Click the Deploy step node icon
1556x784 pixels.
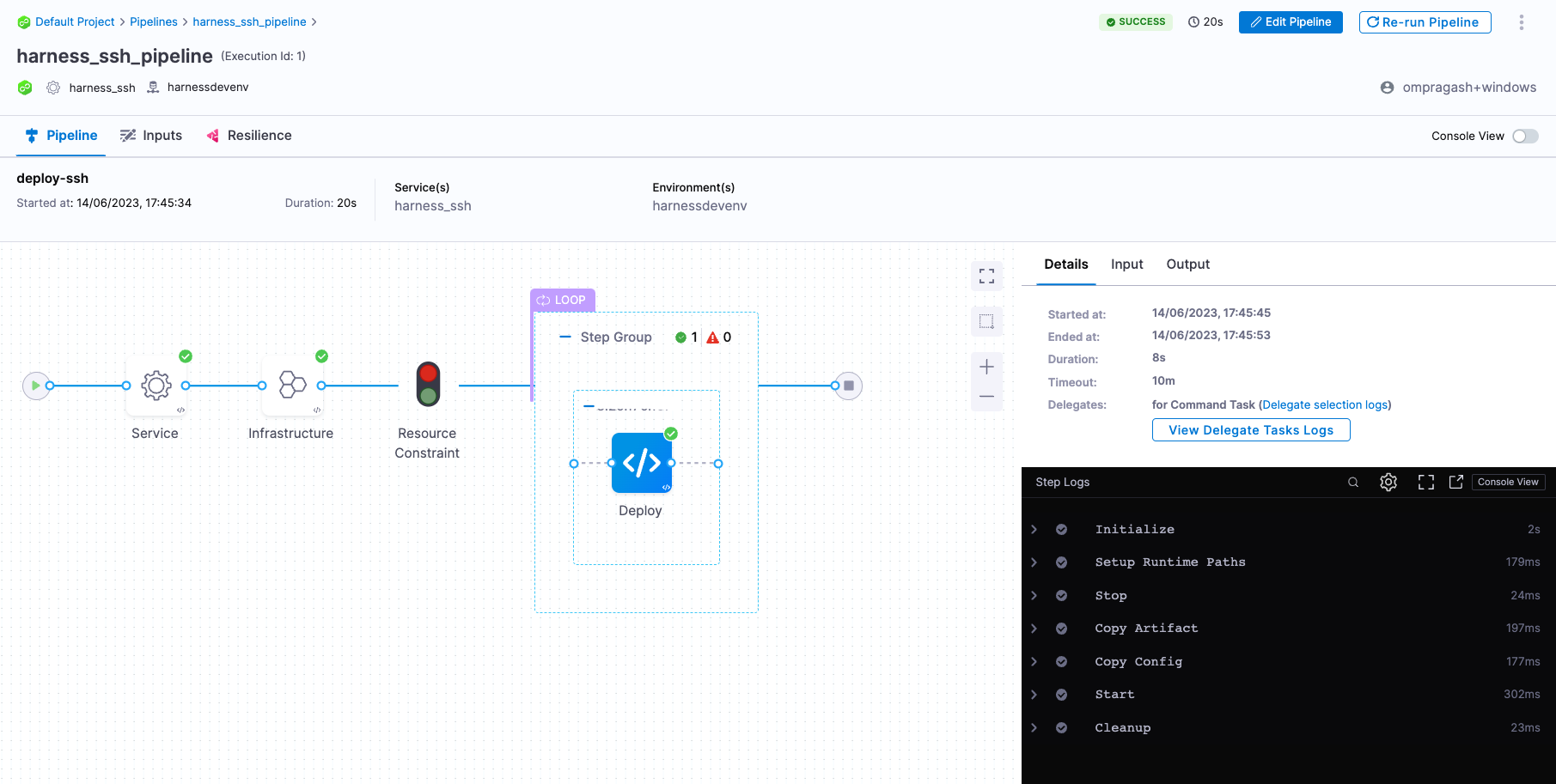click(x=641, y=463)
